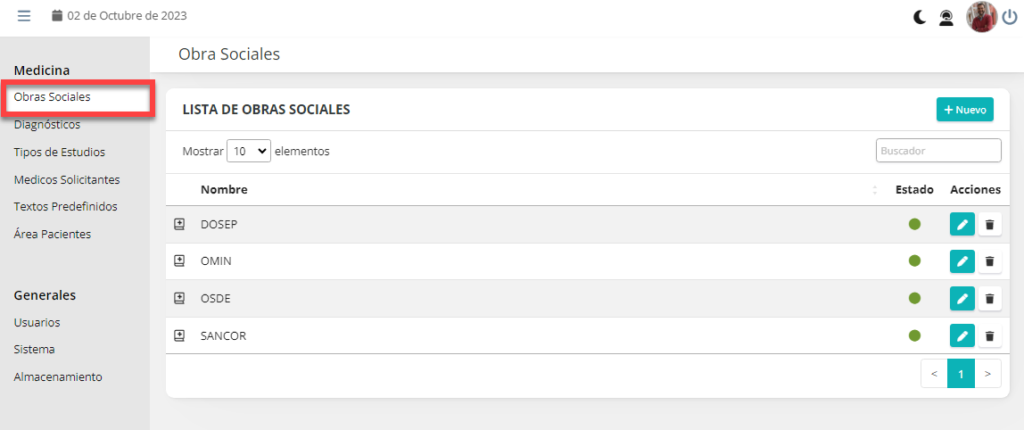This screenshot has width=1024, height=430.
Task: Click the Nuevo button
Action: coord(965,110)
